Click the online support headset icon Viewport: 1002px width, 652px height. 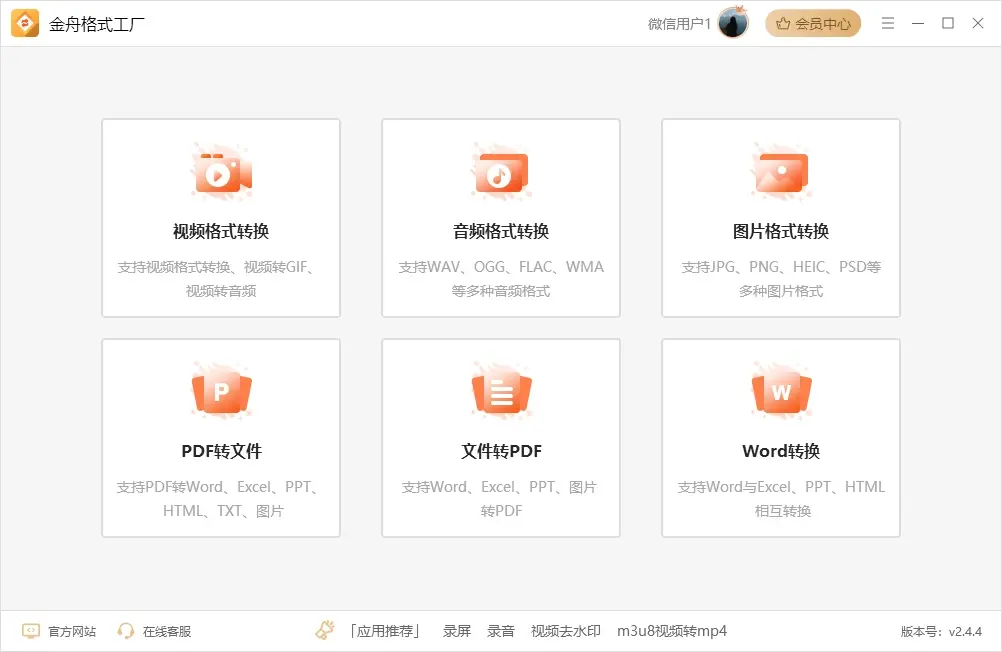[126, 631]
